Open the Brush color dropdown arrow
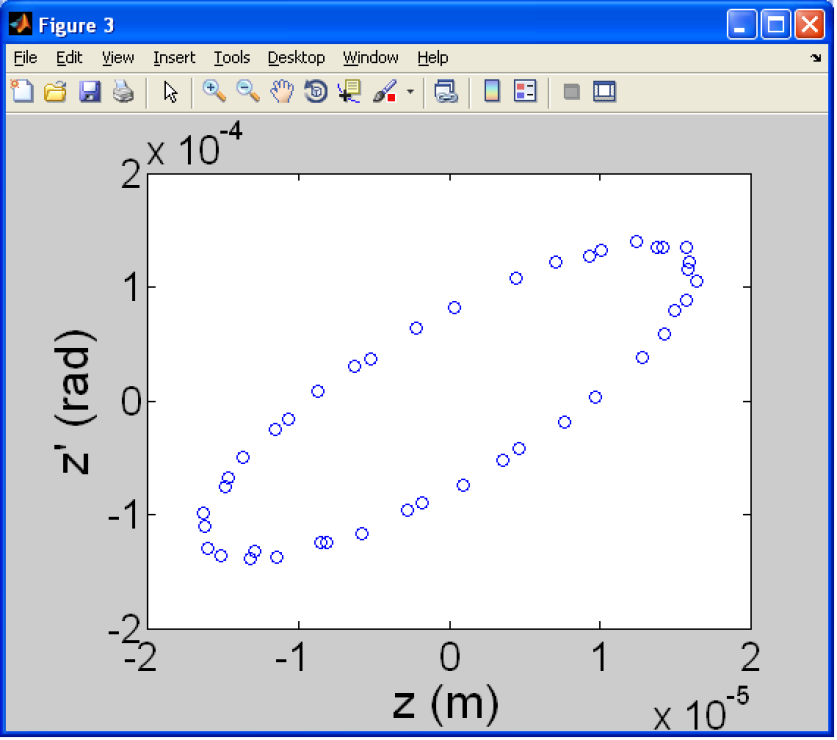 [x=410, y=92]
